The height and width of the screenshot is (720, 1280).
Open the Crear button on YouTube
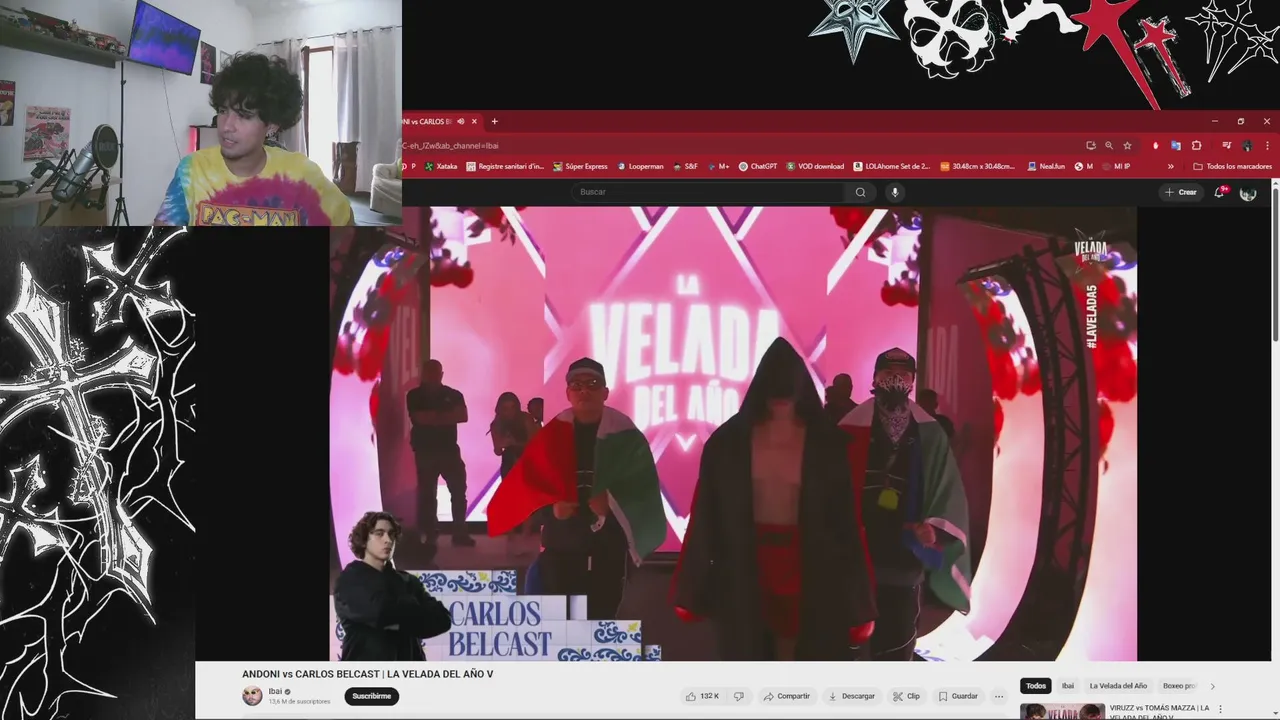click(1181, 192)
